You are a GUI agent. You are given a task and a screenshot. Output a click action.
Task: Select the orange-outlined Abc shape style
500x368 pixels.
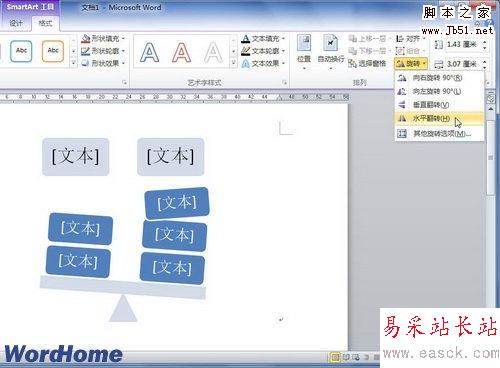(x=53, y=51)
